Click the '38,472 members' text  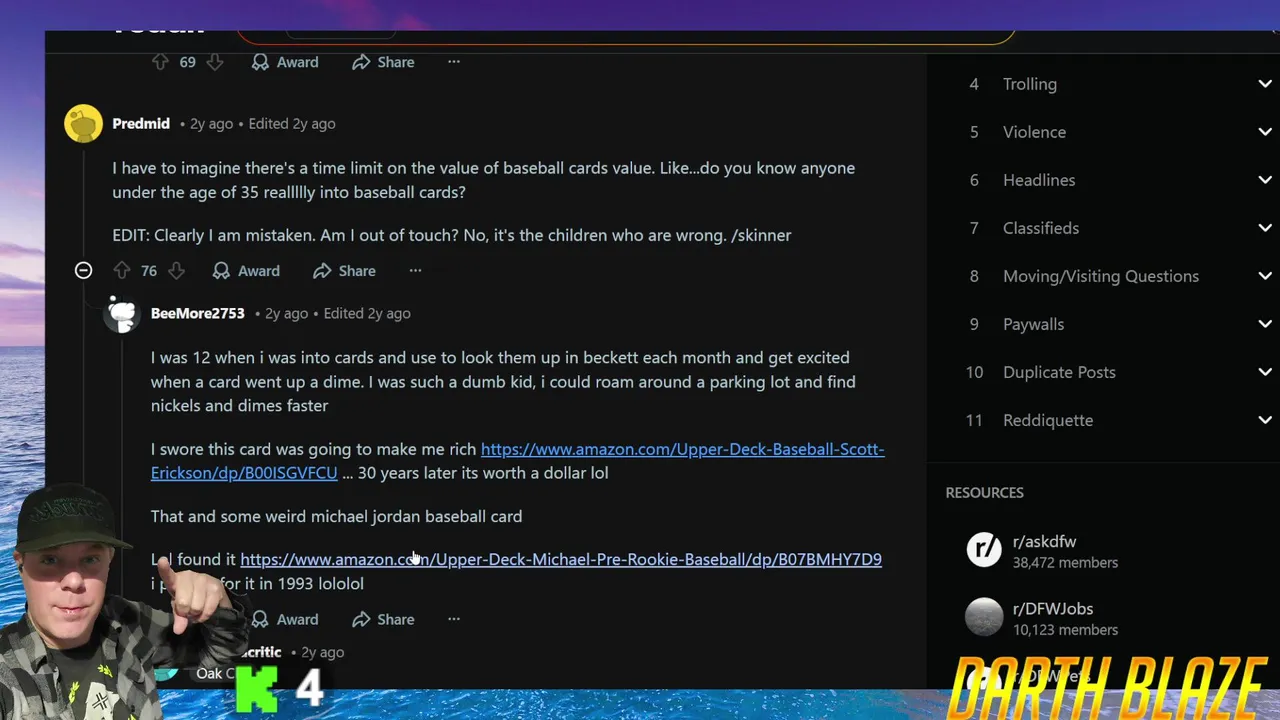tap(1065, 563)
